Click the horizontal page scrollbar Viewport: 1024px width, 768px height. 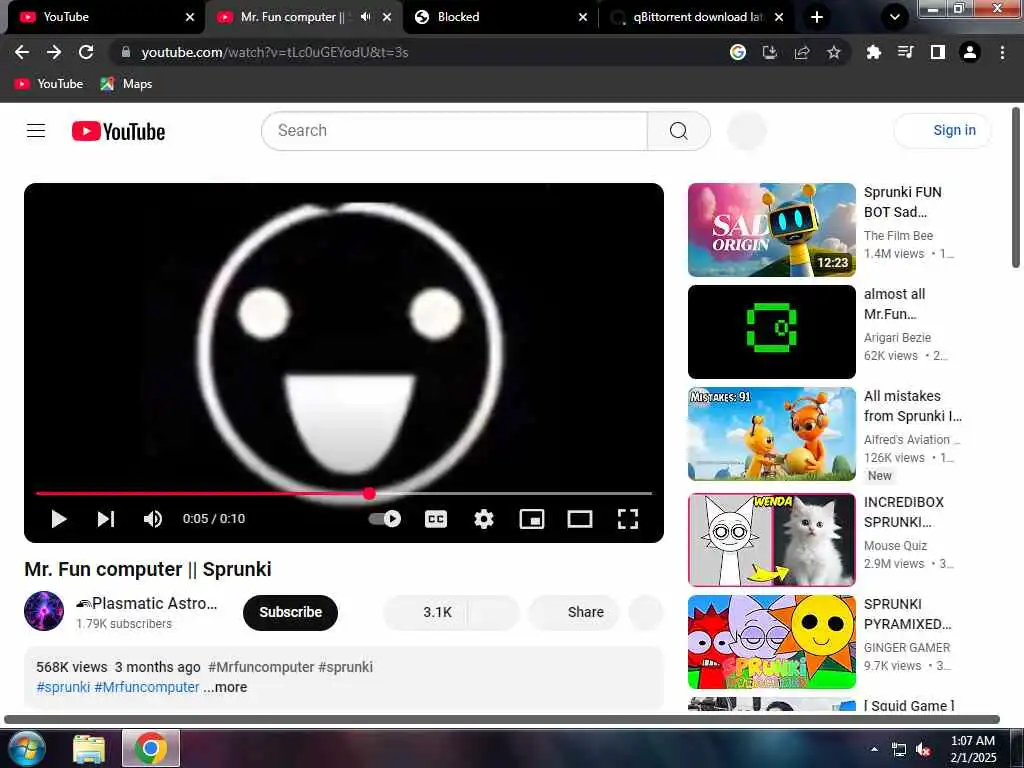pos(502,719)
